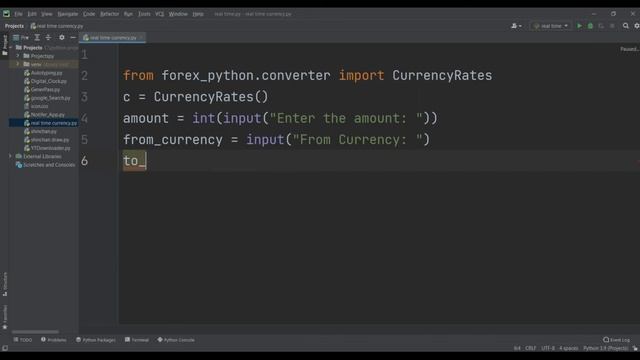Open the Navigate menu
This screenshot has width=640, height=360.
[x=67, y=14]
